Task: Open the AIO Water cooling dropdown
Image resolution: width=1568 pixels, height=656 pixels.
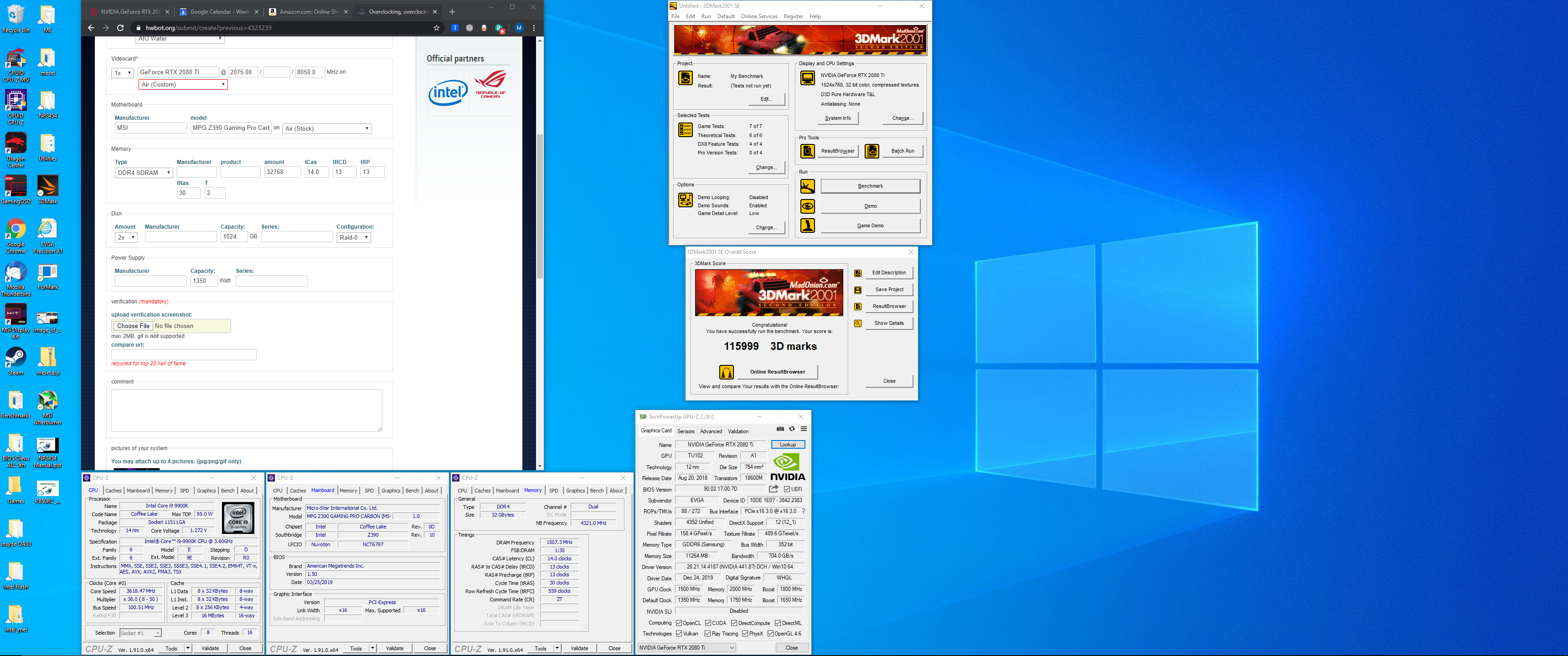Action: click(180, 39)
